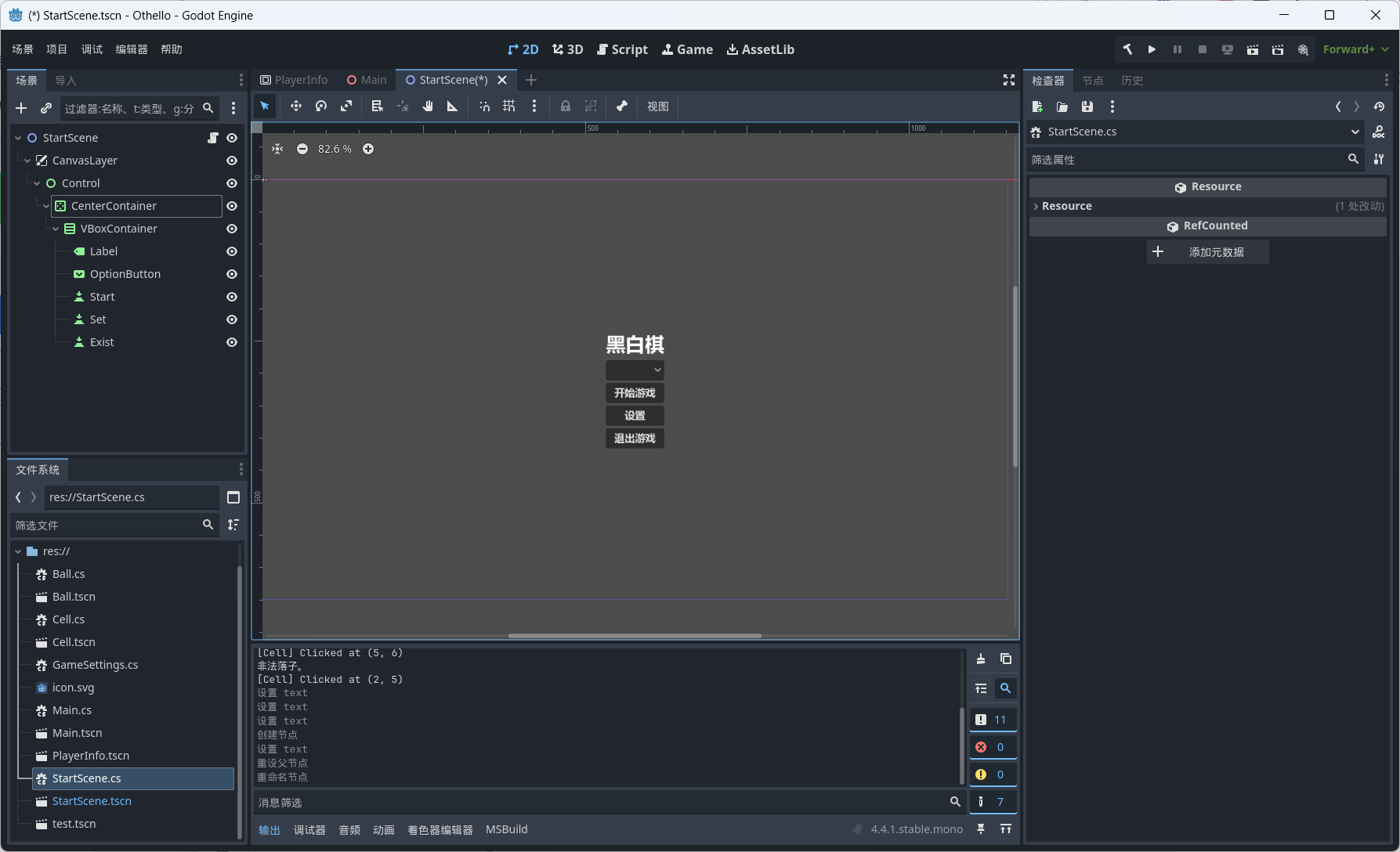1400x852 pixels.
Task: Toggle visibility of CenterContainer node
Action: (x=232, y=206)
